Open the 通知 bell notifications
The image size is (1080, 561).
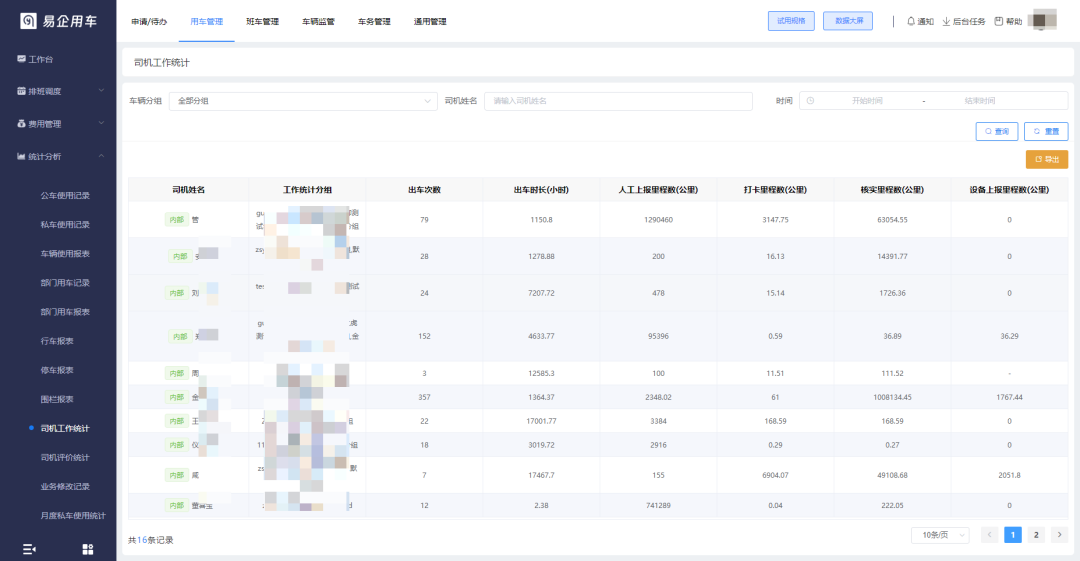919,21
